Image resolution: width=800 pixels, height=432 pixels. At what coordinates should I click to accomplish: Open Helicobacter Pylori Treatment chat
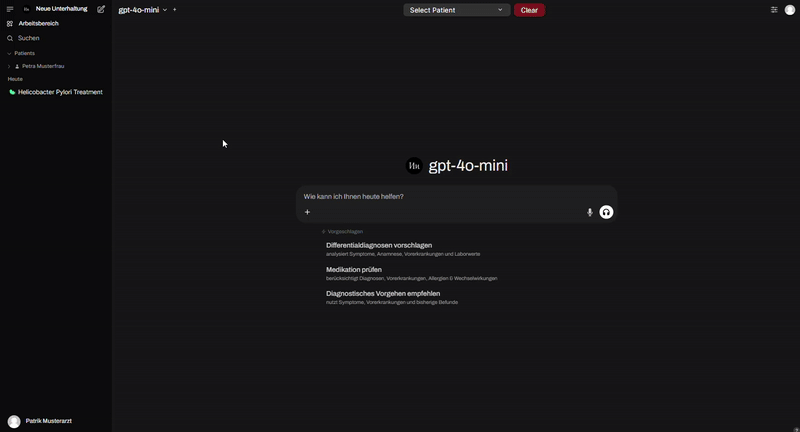tap(60, 92)
